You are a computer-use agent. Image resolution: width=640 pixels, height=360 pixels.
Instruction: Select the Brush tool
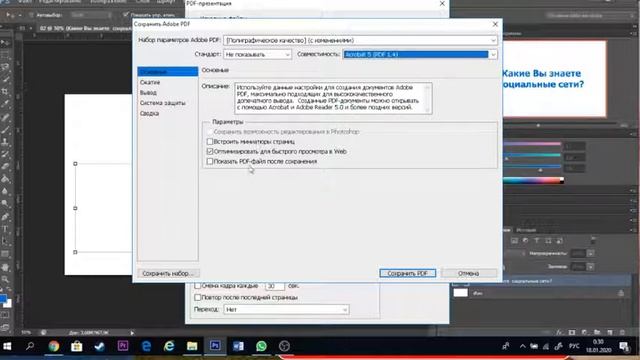click(x=5, y=130)
